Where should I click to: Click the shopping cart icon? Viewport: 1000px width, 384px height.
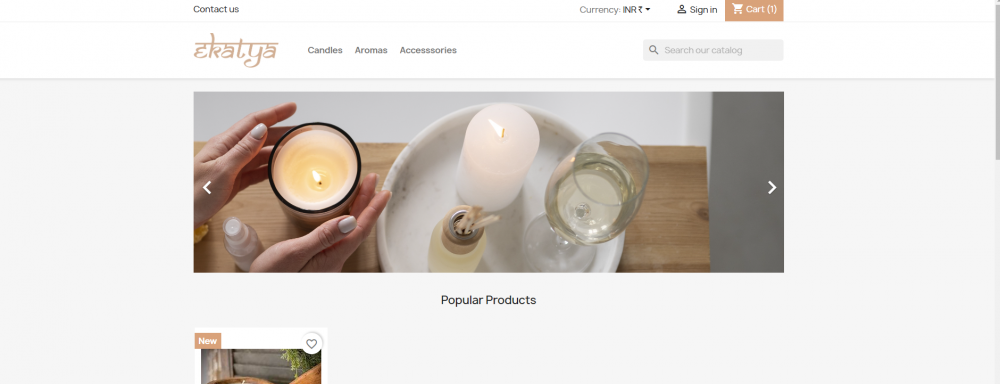point(738,9)
